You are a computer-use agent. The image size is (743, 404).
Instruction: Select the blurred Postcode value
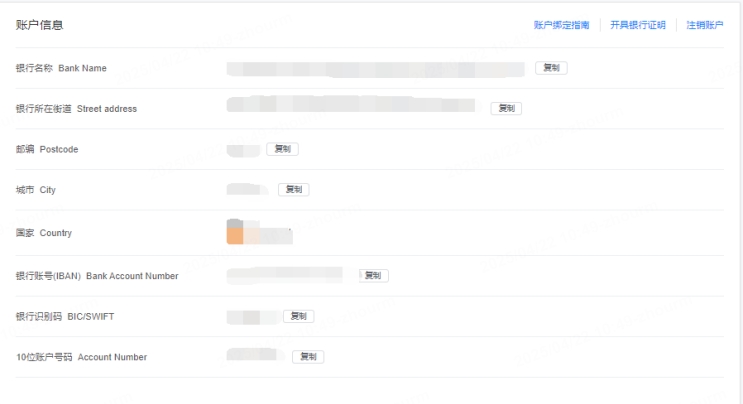pyautogui.click(x=243, y=151)
